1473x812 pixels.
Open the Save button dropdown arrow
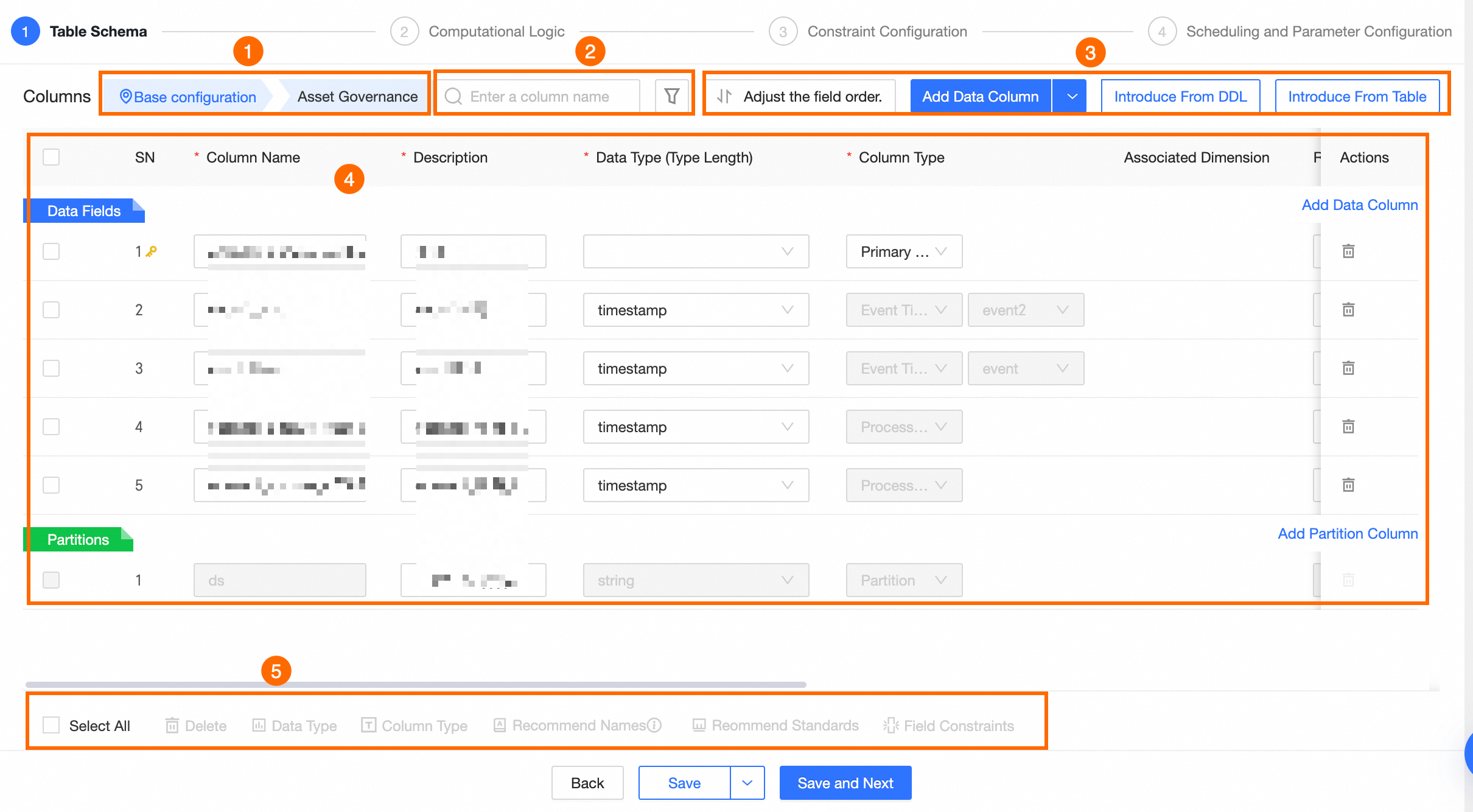[x=747, y=783]
